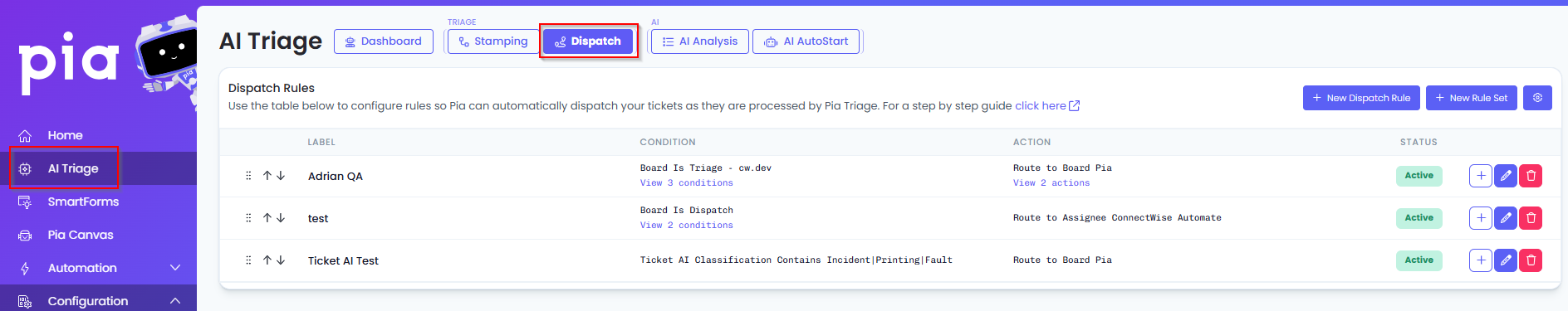Expand View 3 conditions for Adrian QA
This screenshot has height=311, width=1568.
[x=687, y=183]
